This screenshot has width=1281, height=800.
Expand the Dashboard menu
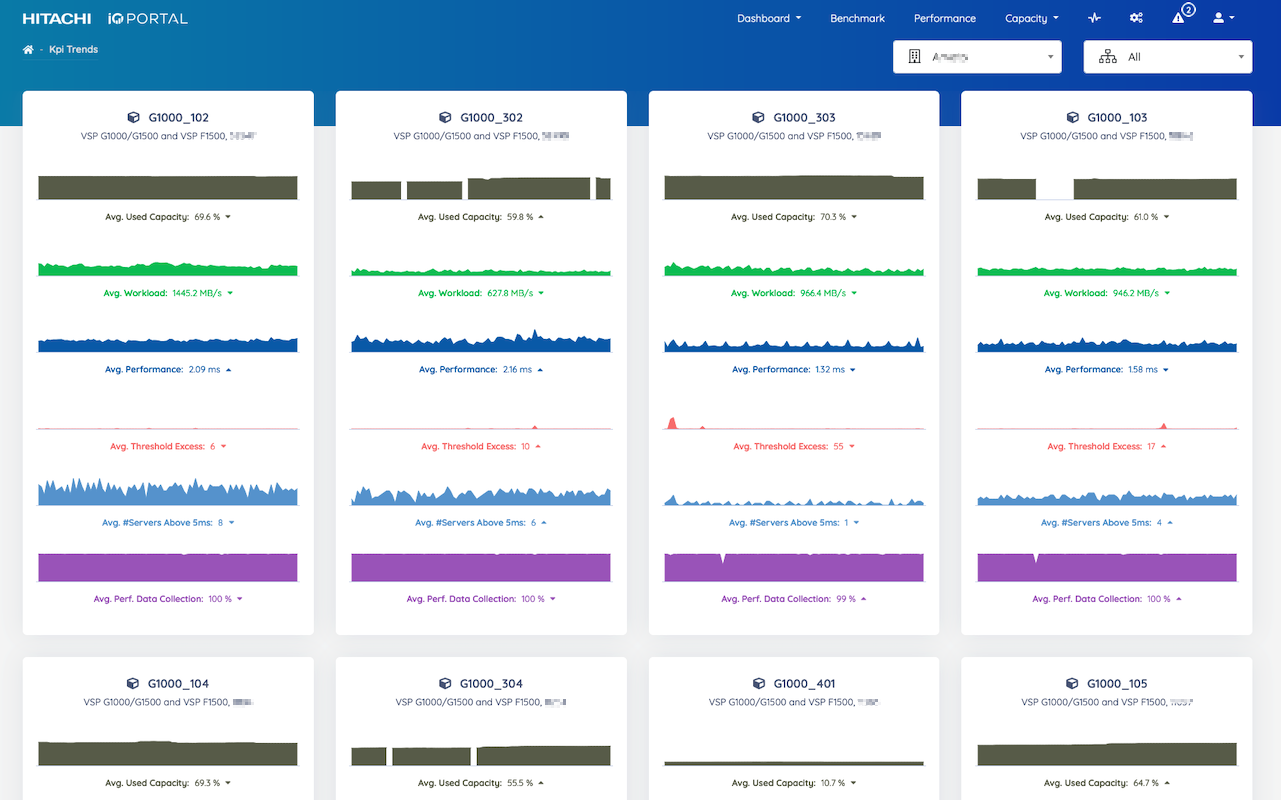tap(768, 18)
